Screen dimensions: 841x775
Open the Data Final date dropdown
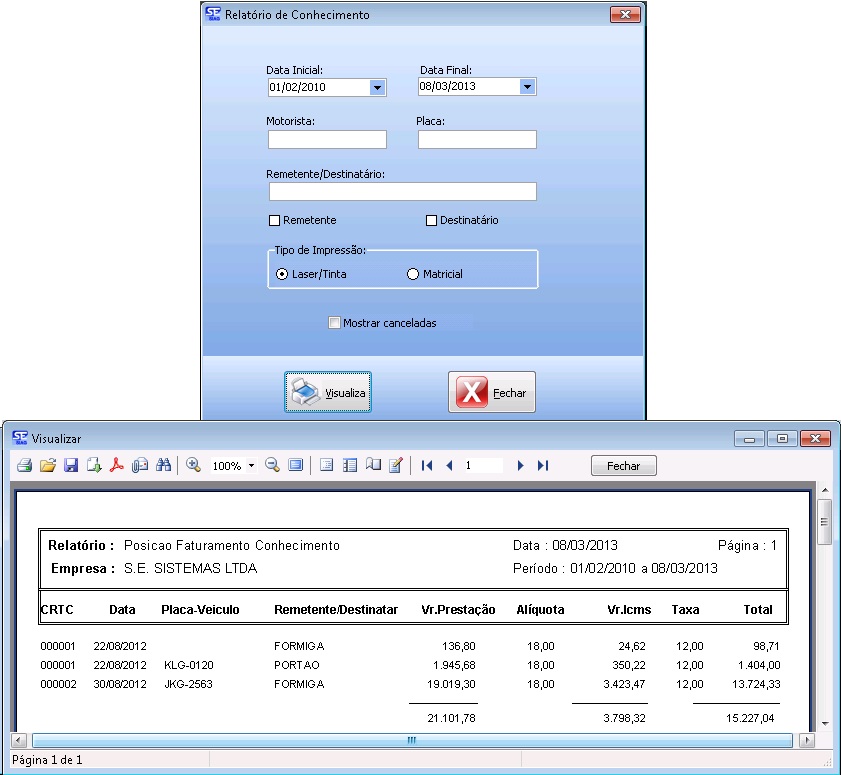point(527,87)
